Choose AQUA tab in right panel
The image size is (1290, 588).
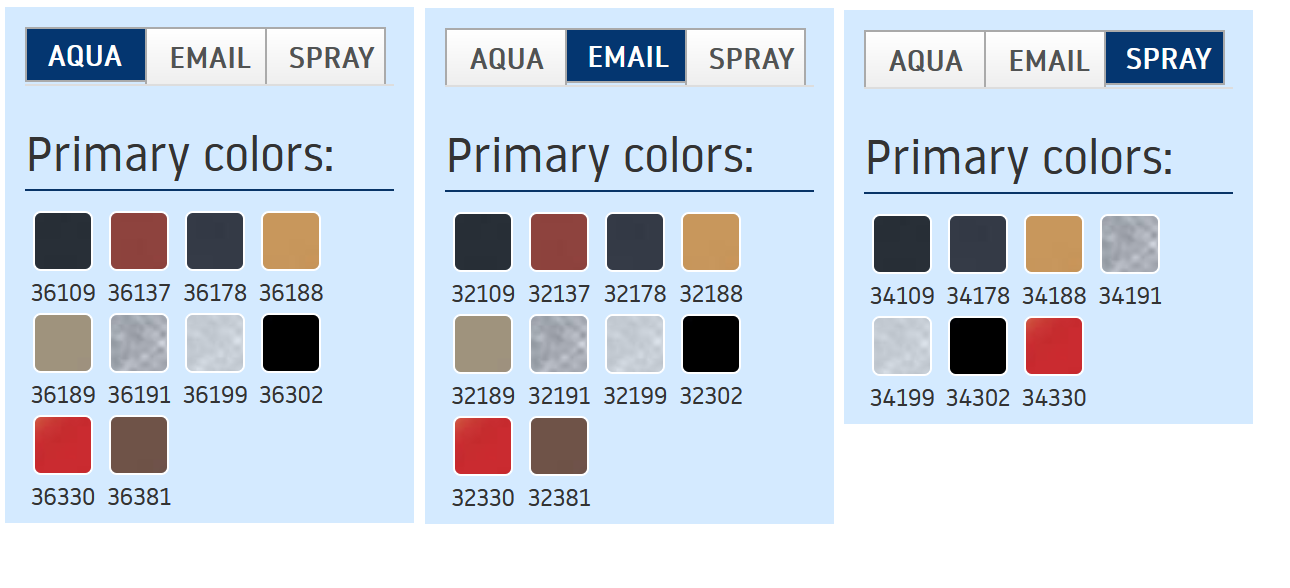(925, 60)
